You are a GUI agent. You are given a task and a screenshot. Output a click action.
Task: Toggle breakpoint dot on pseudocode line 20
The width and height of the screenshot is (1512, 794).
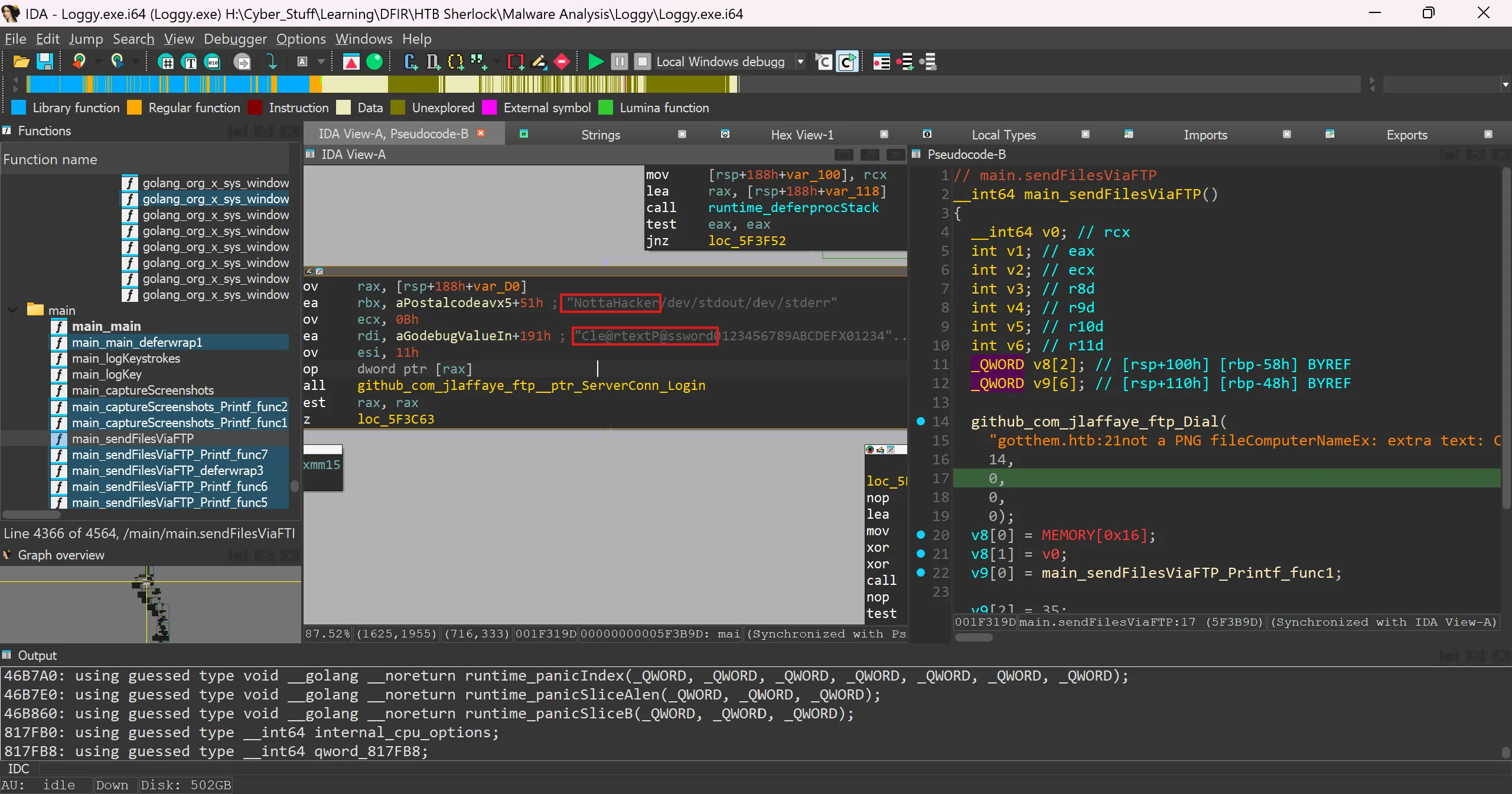920,535
